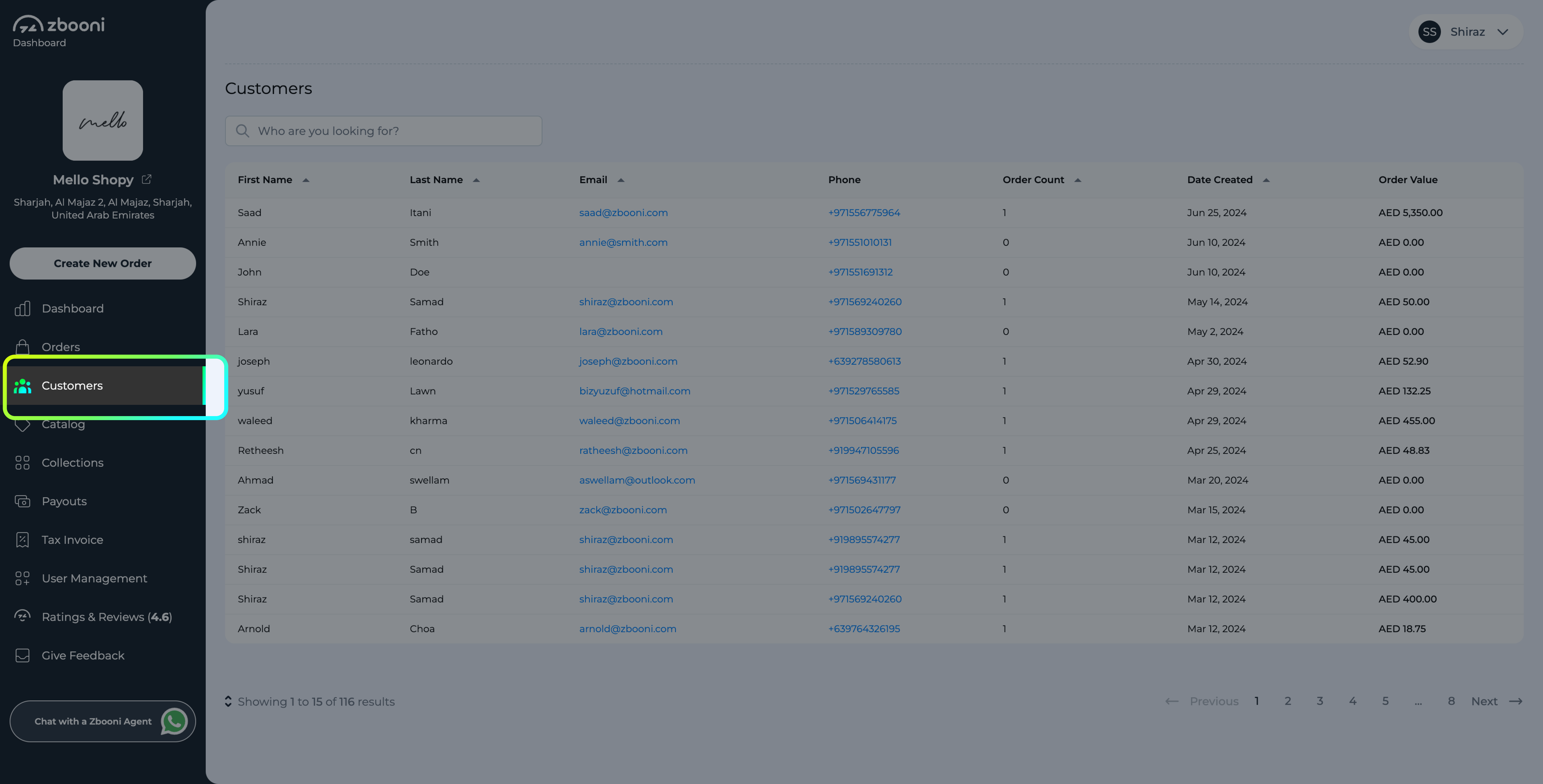Sort by Order Count arrow

coord(1078,180)
